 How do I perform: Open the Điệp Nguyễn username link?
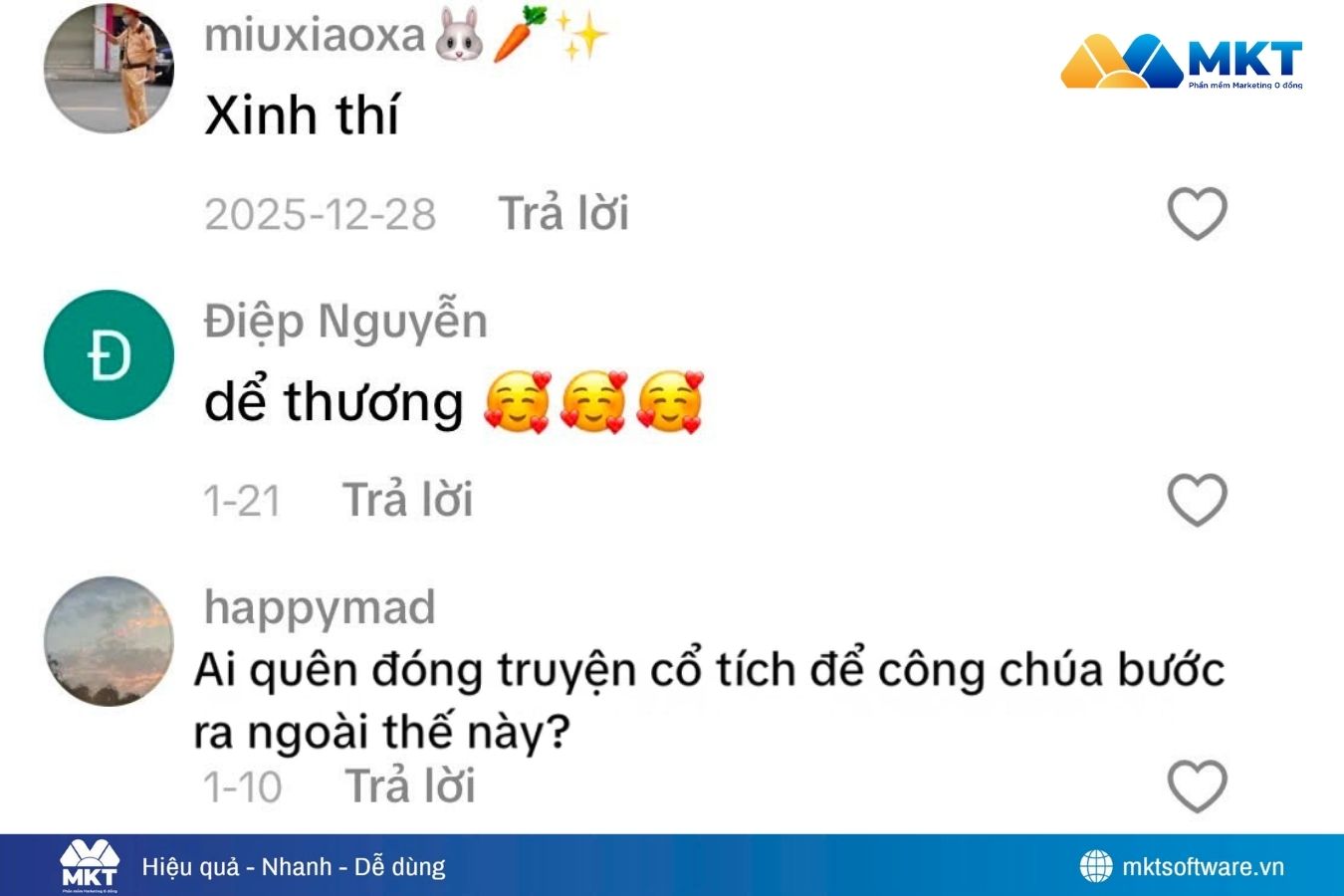coord(345,322)
